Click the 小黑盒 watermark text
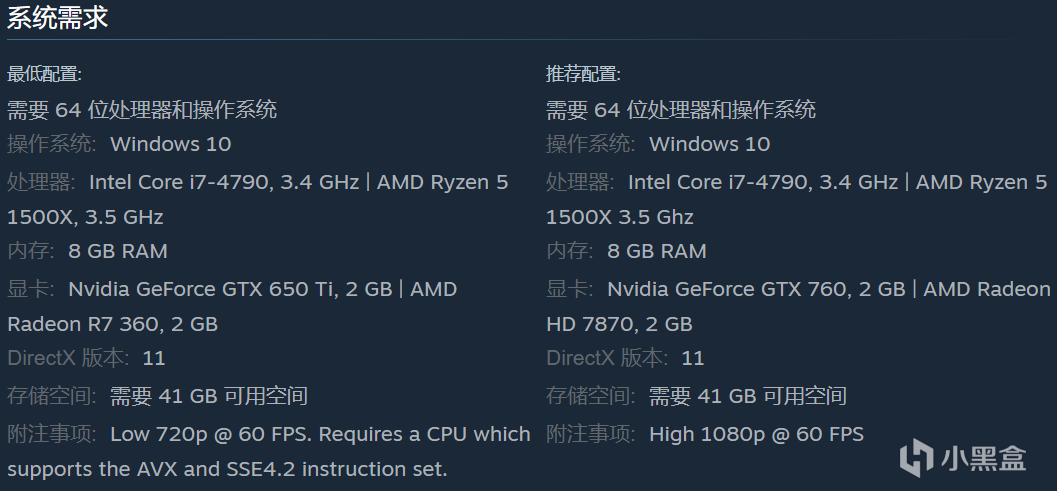 pos(985,458)
